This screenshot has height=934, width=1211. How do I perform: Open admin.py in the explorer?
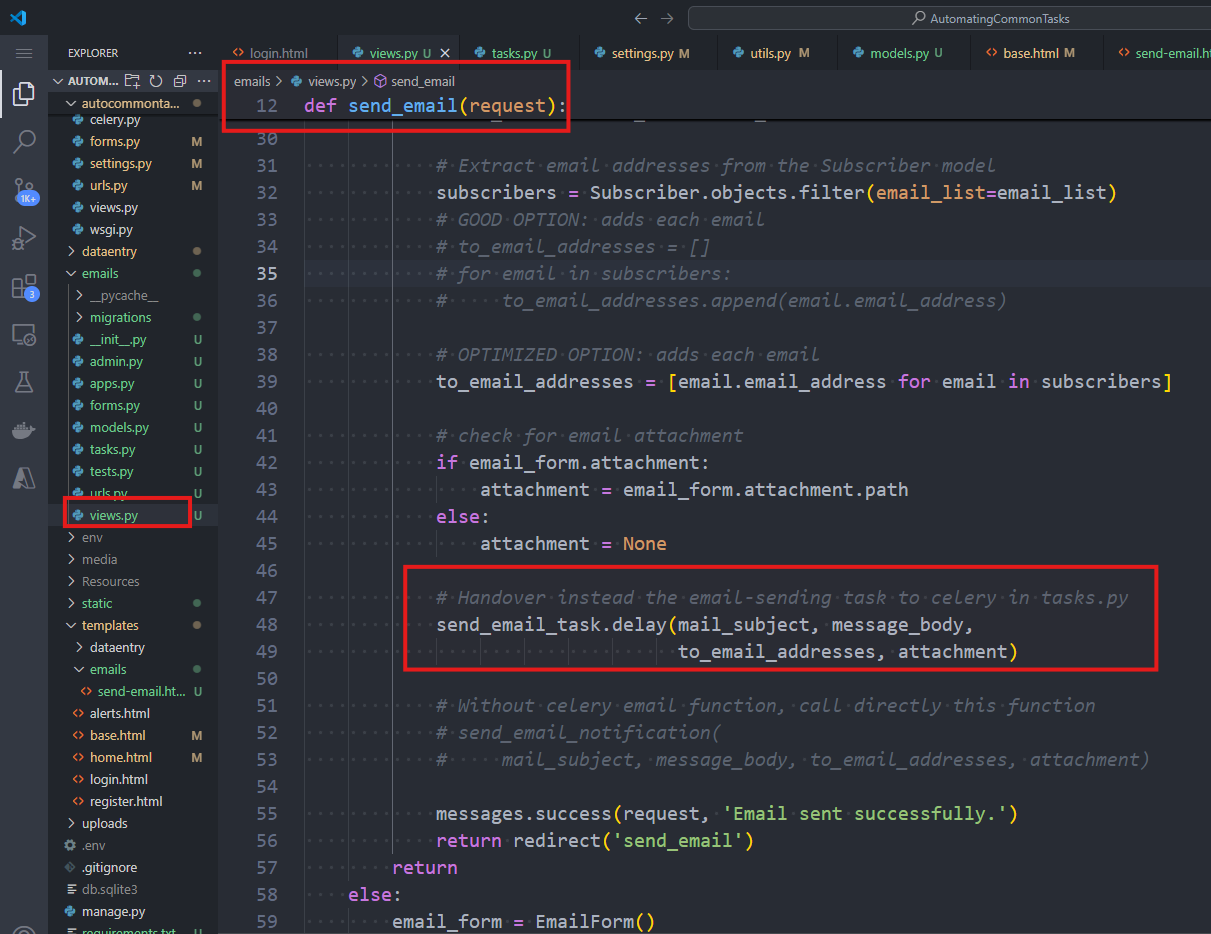tap(133, 361)
